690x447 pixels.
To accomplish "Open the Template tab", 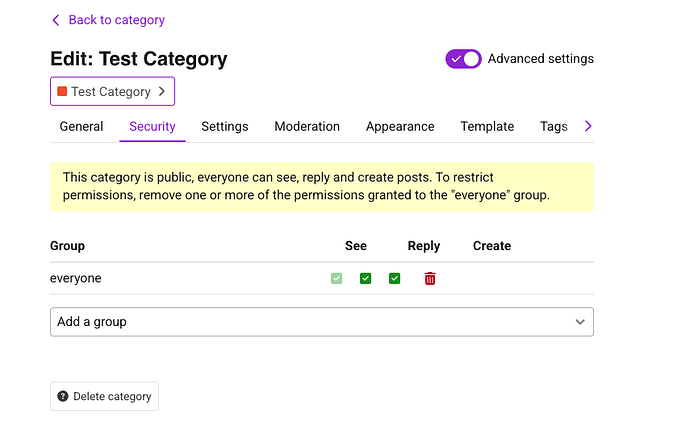I will (x=487, y=127).
